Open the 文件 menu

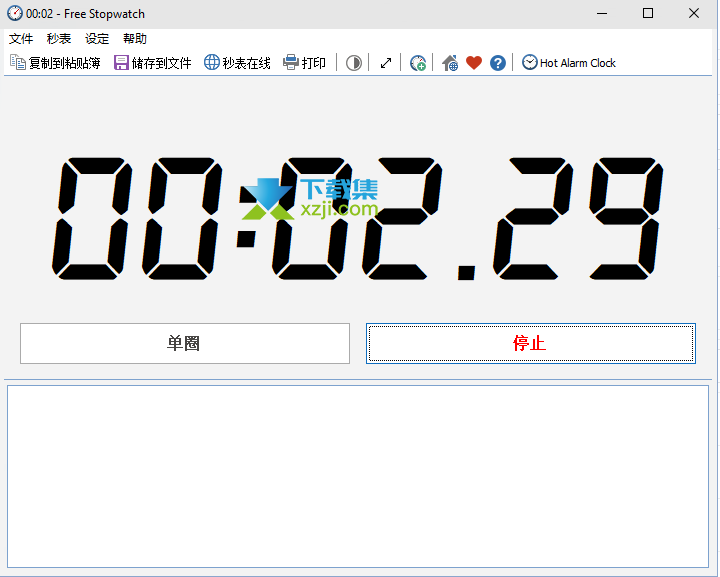(21, 39)
